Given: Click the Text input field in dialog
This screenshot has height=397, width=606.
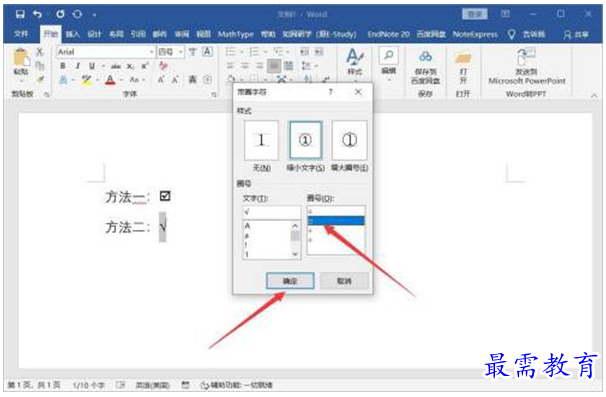Looking at the screenshot, I should click(272, 212).
